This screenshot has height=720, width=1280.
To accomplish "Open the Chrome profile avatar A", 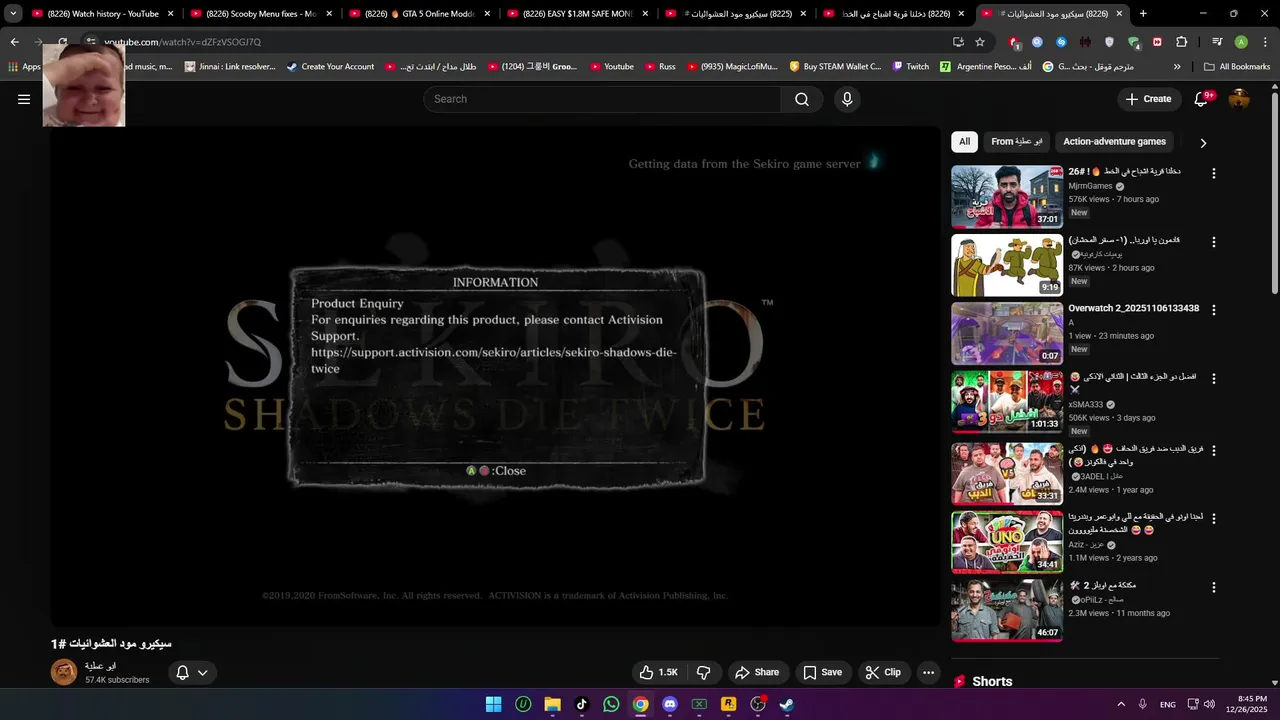I will pos(1241,42).
